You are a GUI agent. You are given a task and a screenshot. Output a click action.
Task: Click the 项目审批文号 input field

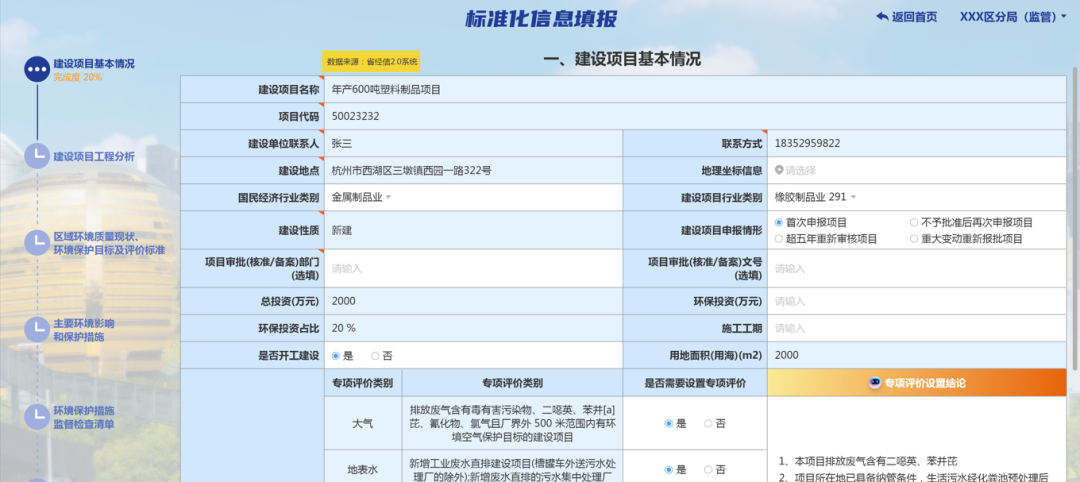tap(917, 269)
